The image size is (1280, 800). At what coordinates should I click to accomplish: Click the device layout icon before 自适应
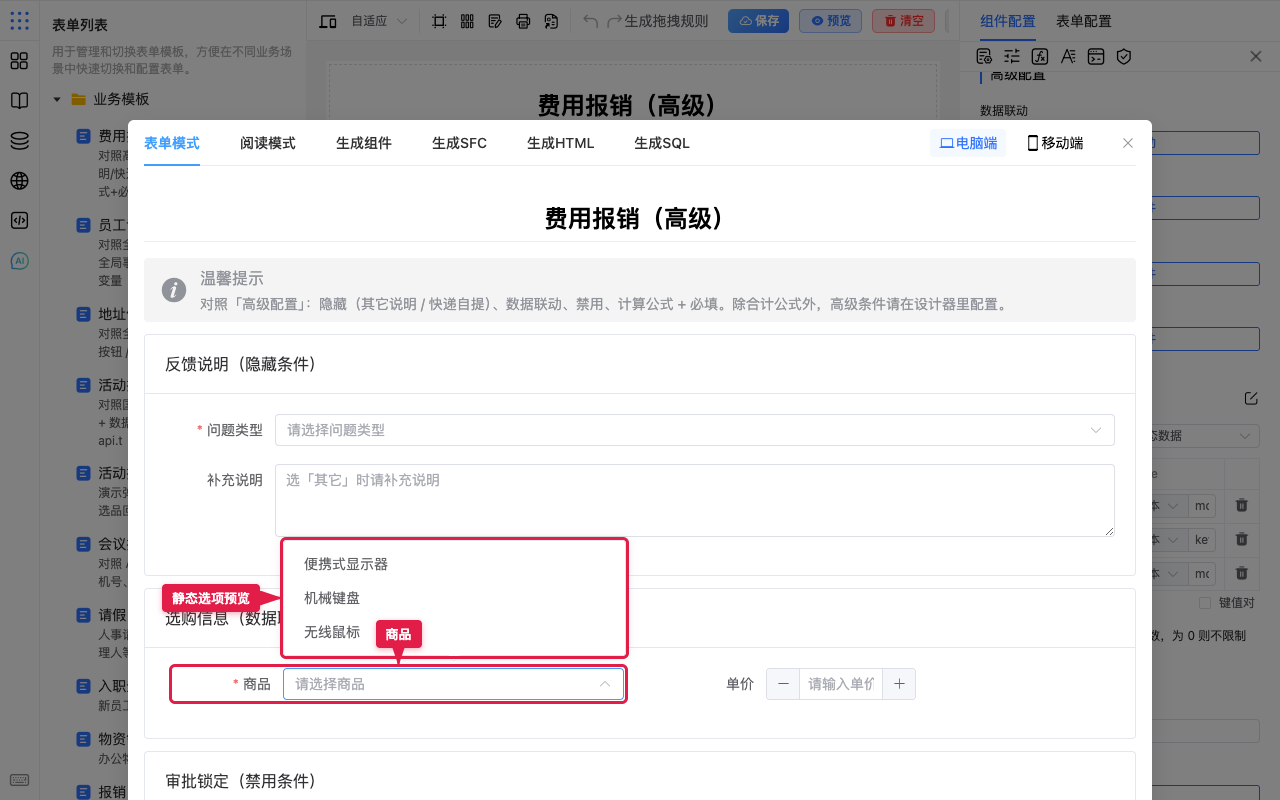328,21
